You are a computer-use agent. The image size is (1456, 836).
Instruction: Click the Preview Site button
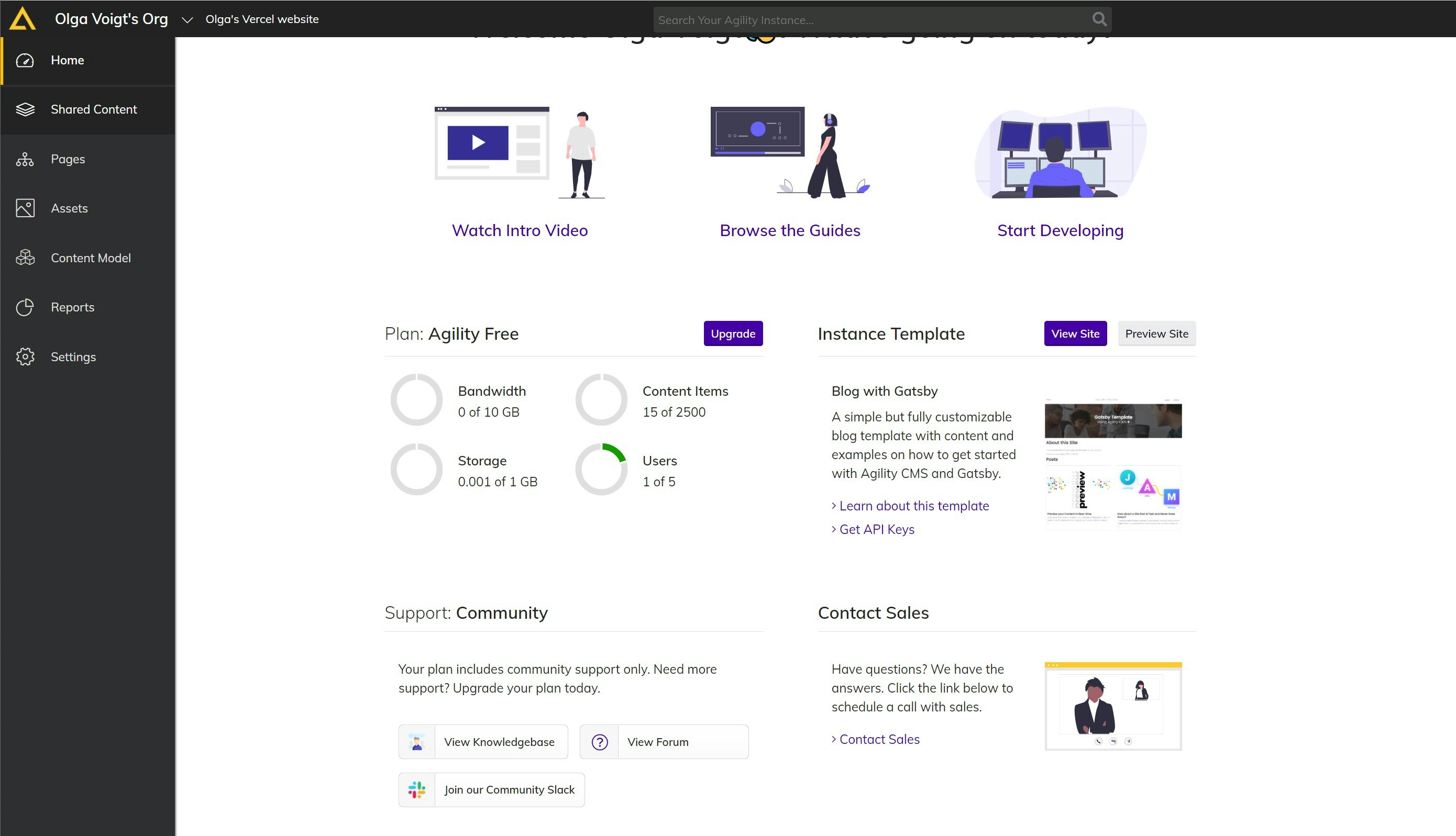pyautogui.click(x=1157, y=333)
